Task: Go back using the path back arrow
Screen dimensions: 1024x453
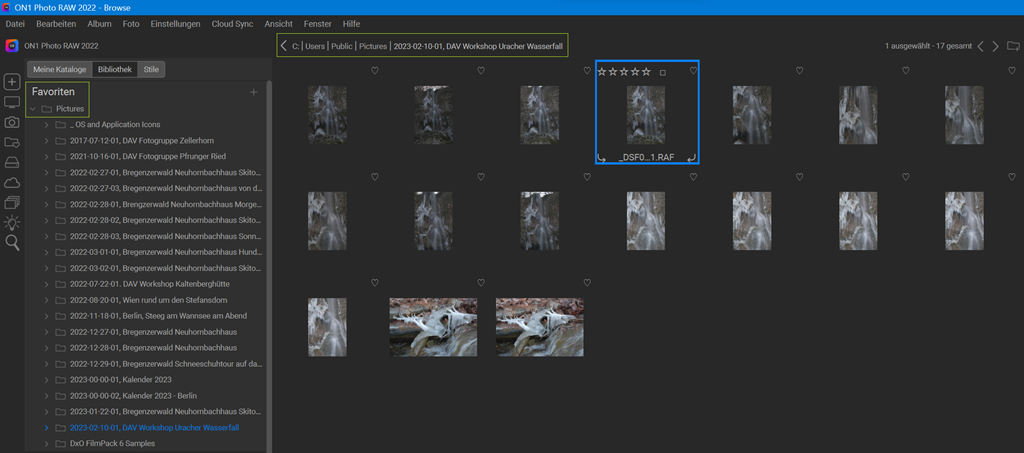Action: tap(284, 46)
